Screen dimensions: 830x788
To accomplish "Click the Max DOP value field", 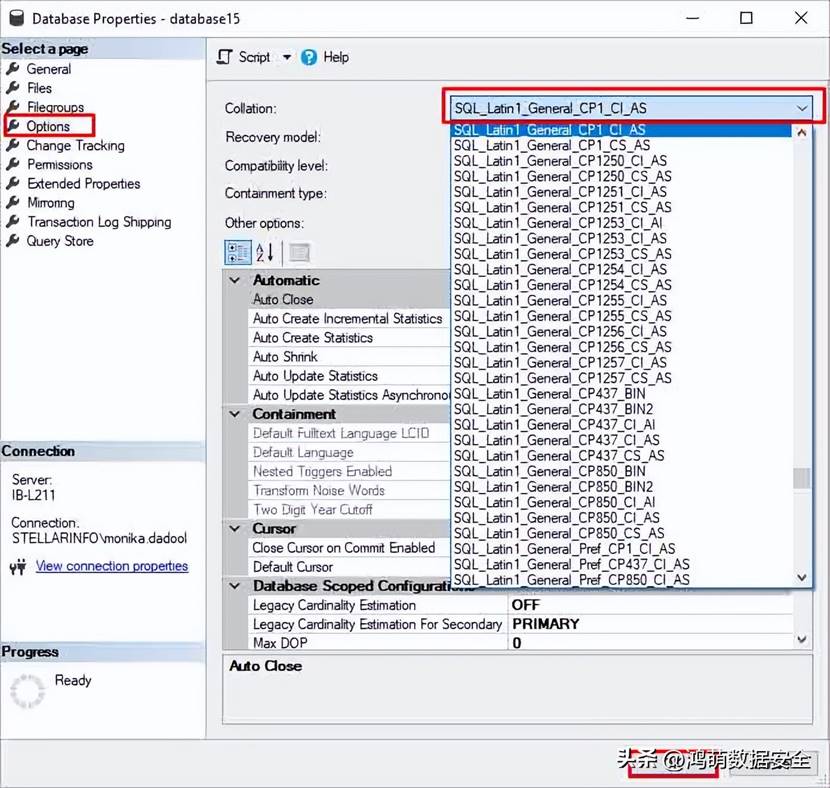I will click(x=651, y=643).
